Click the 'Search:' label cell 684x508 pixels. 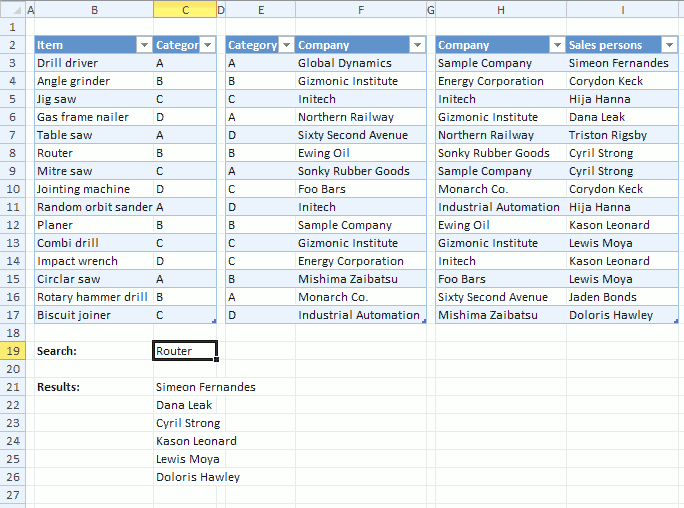point(94,351)
